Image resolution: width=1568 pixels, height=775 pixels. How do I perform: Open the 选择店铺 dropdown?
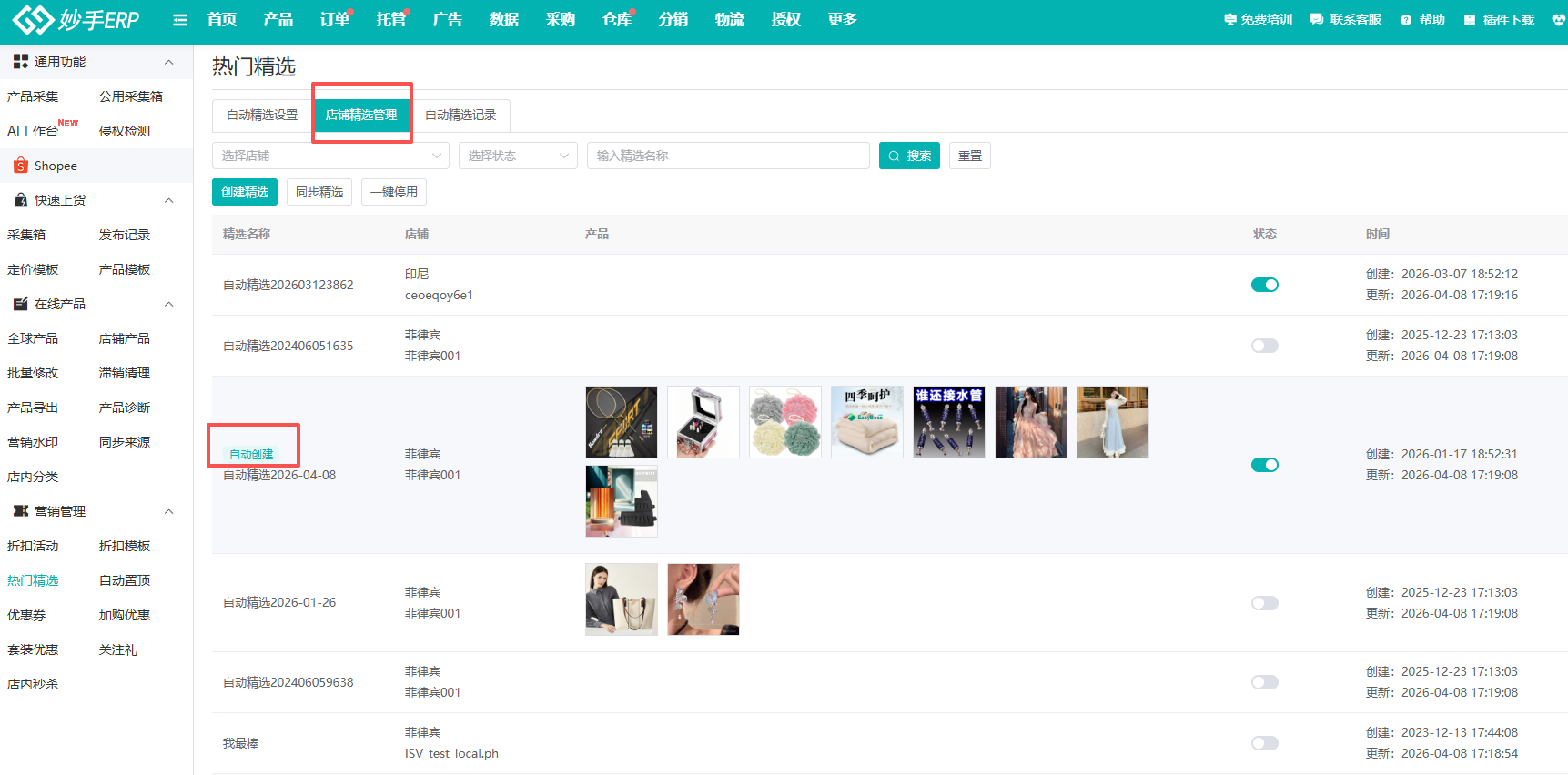click(331, 156)
